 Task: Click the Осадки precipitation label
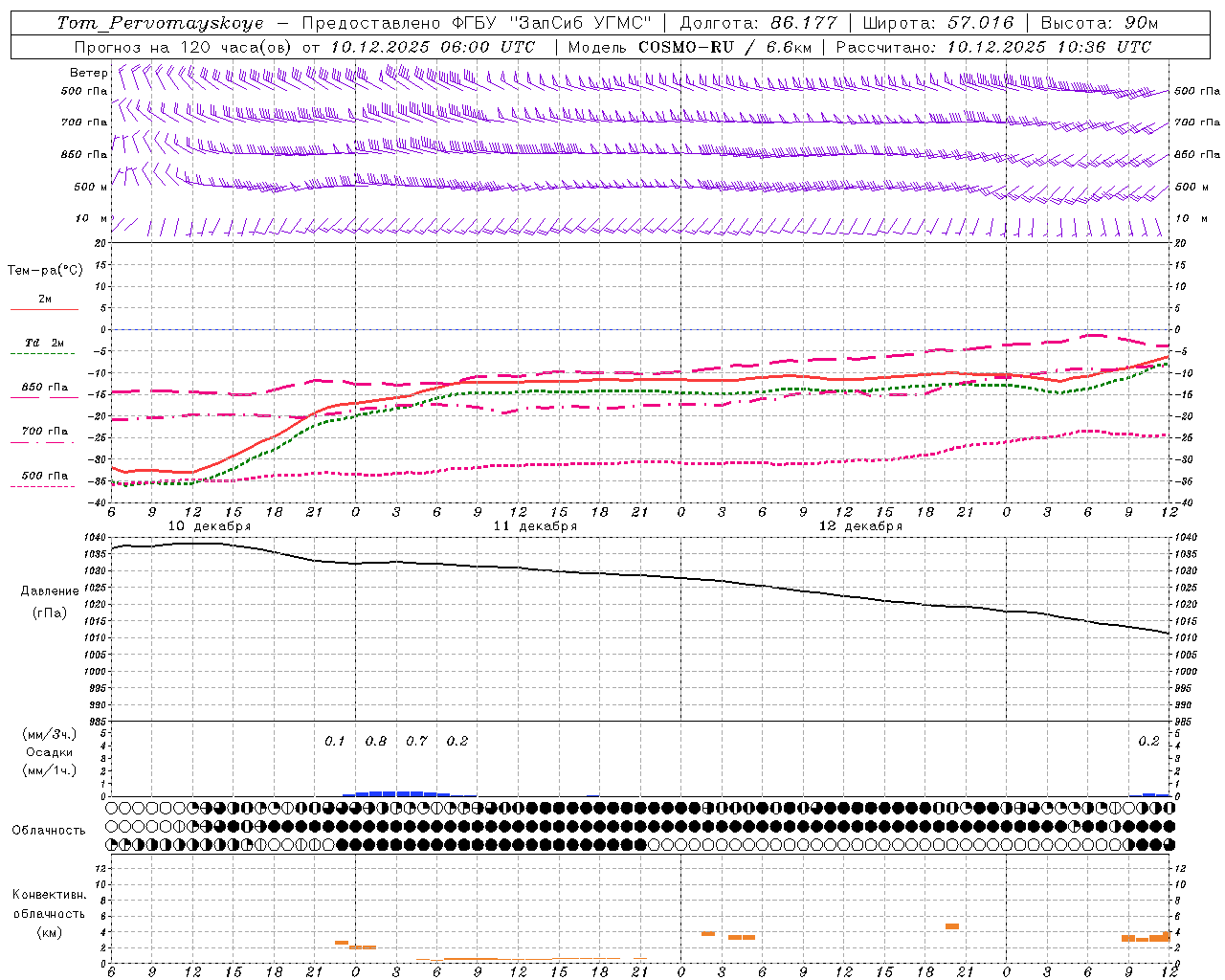50,752
